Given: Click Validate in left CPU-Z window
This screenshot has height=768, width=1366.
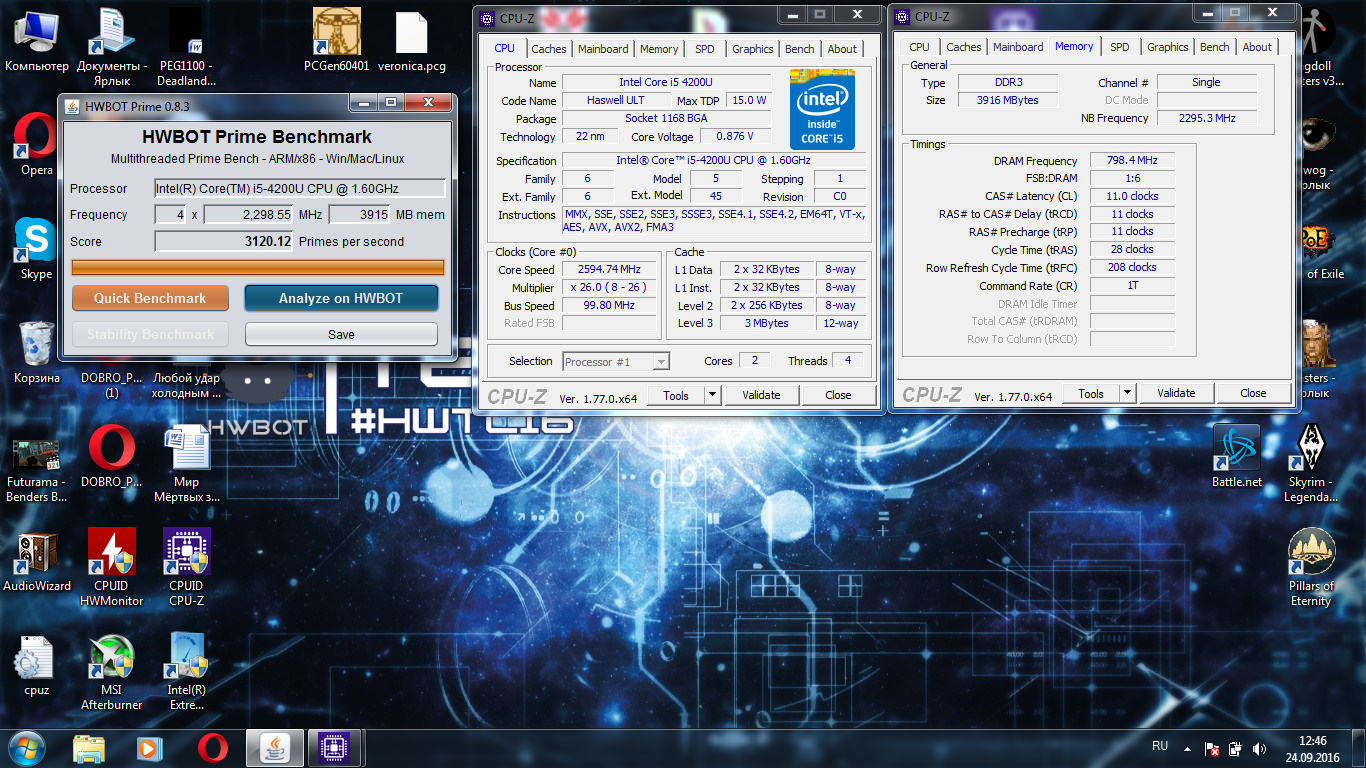Looking at the screenshot, I should 761,395.
